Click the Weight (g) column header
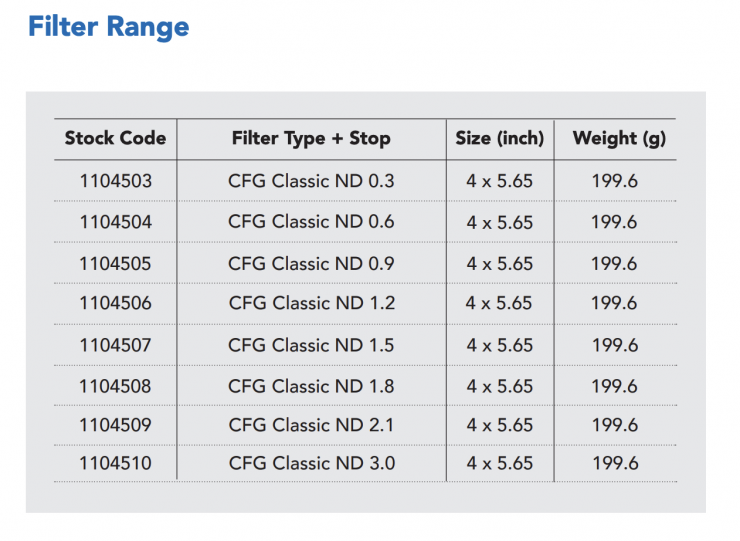Image resolution: width=740 pixels, height=541 pixels. 619,139
